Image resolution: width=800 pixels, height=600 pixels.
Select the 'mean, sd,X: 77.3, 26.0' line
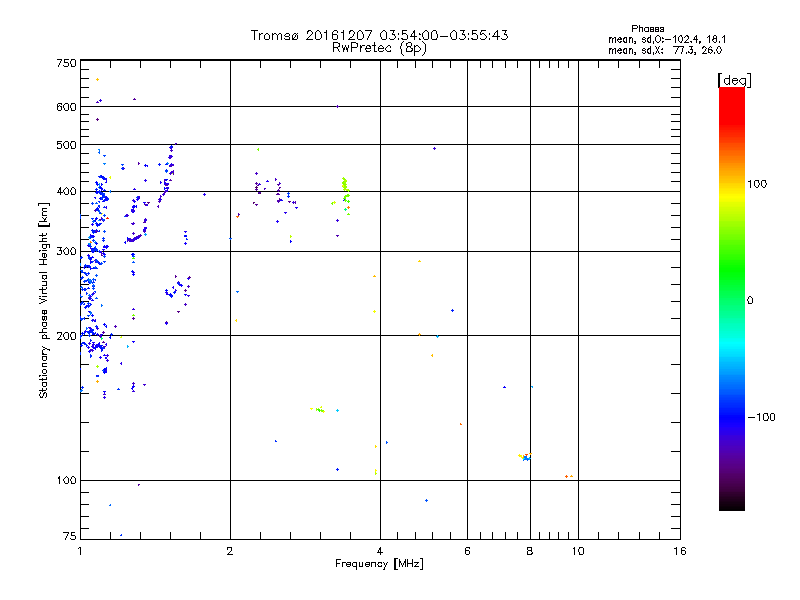(x=665, y=50)
